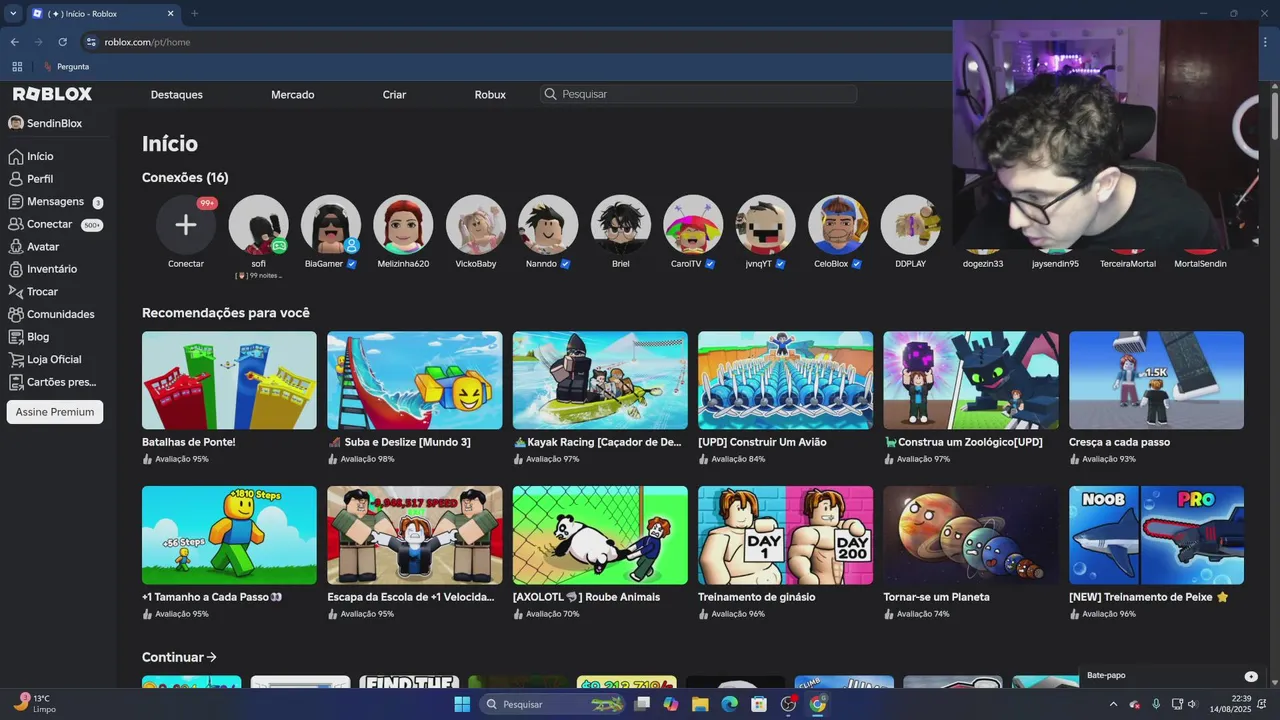Open the Mercado menu

[293, 94]
